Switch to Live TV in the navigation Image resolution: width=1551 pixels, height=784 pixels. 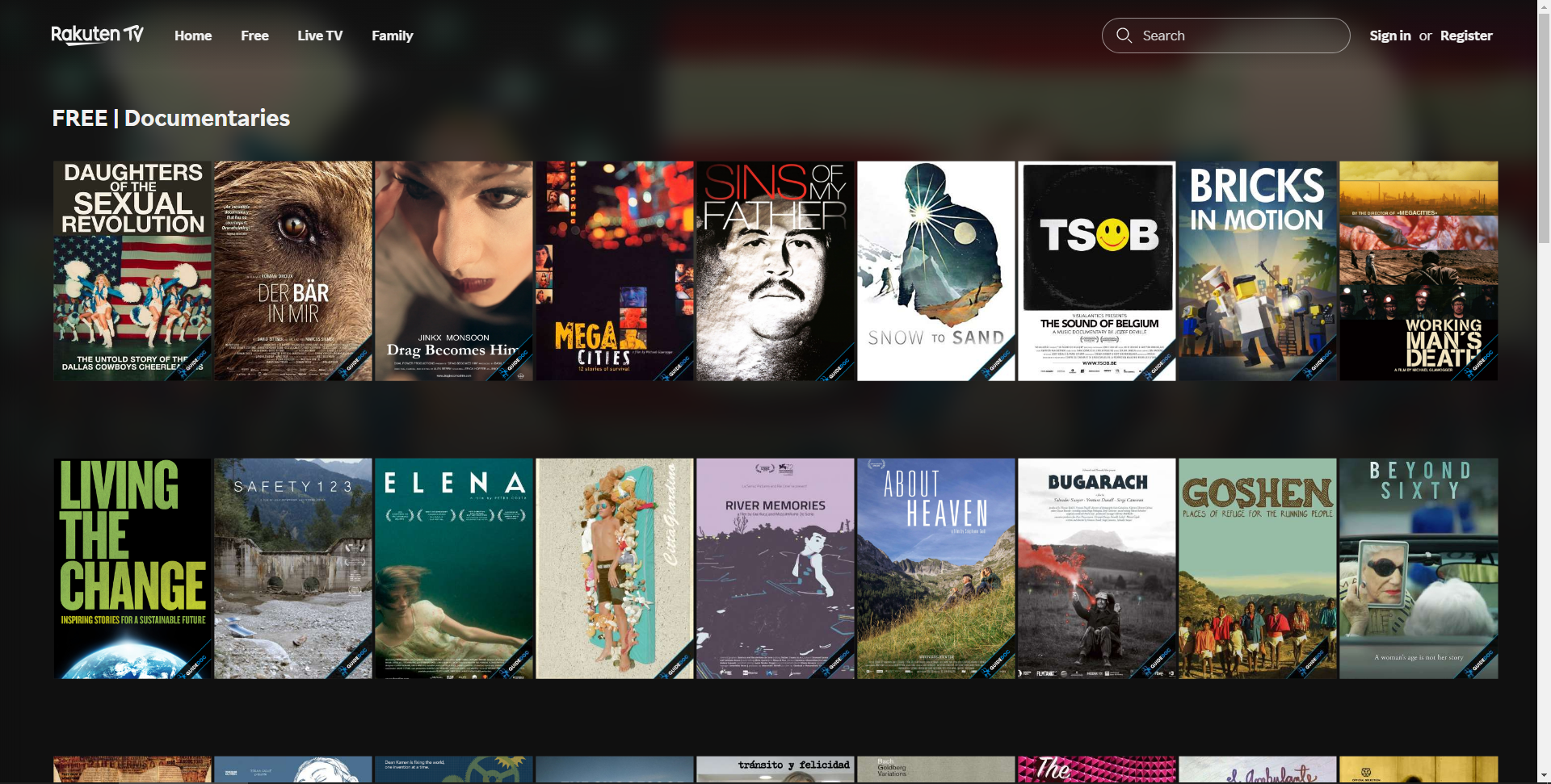(x=320, y=36)
